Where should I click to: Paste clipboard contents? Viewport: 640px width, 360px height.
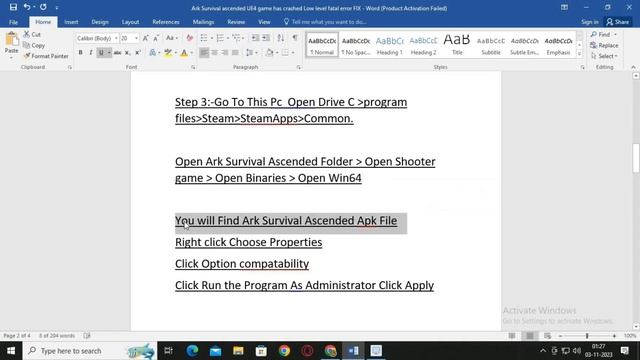point(11,43)
